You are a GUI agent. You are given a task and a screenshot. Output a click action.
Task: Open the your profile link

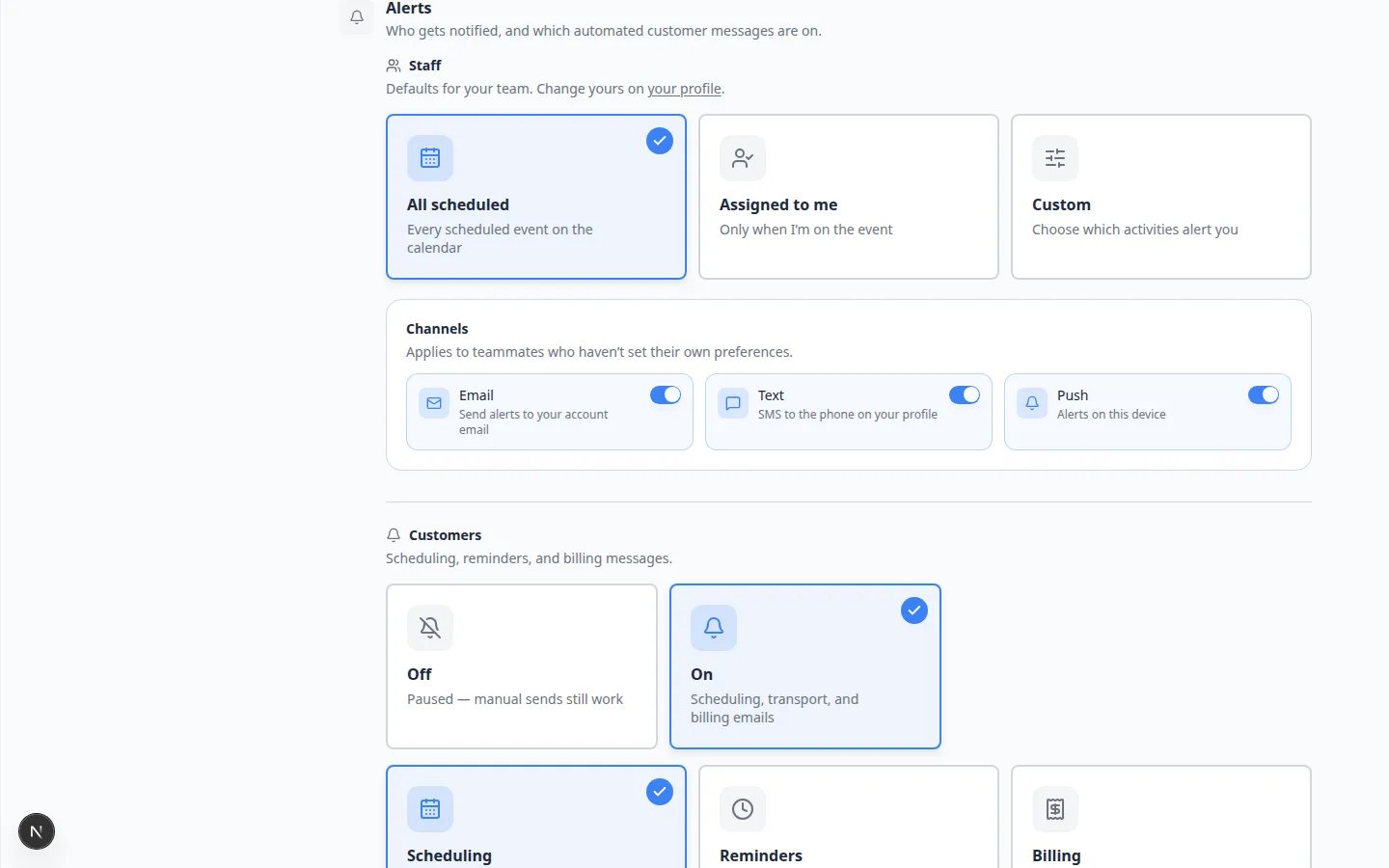(x=684, y=89)
